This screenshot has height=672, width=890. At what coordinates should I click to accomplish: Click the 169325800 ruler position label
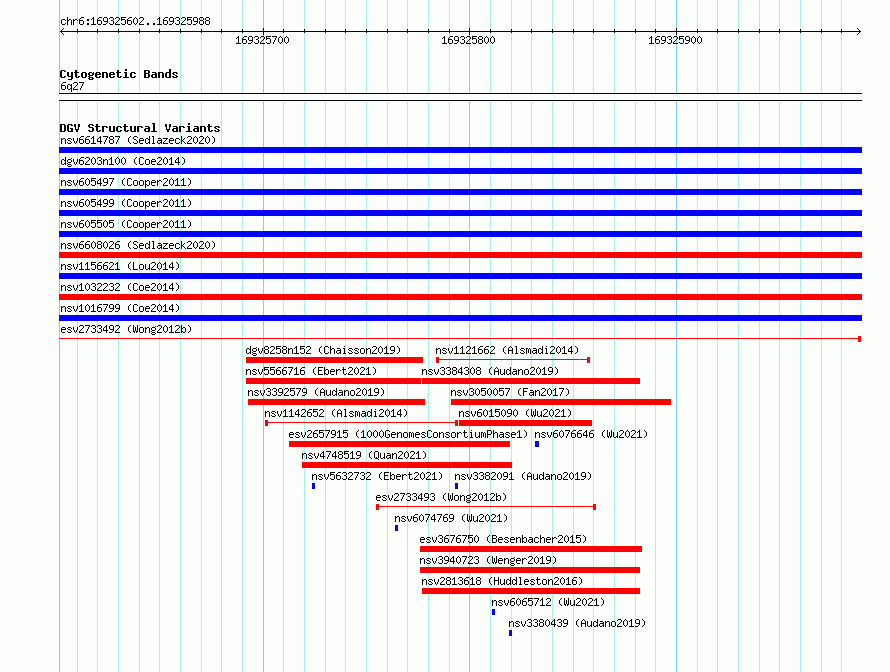coord(468,40)
